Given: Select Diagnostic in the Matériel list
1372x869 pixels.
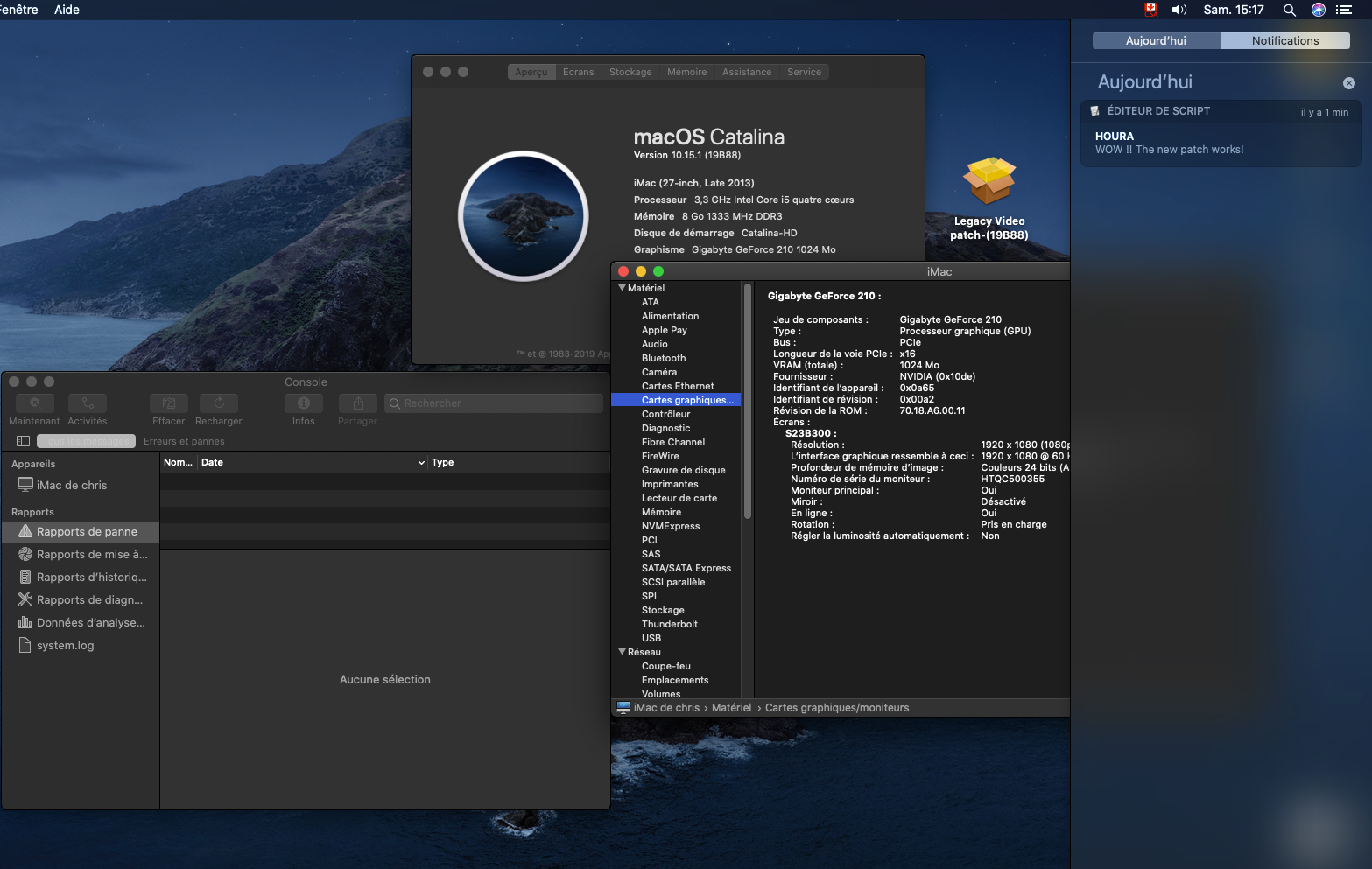Looking at the screenshot, I should (x=665, y=428).
